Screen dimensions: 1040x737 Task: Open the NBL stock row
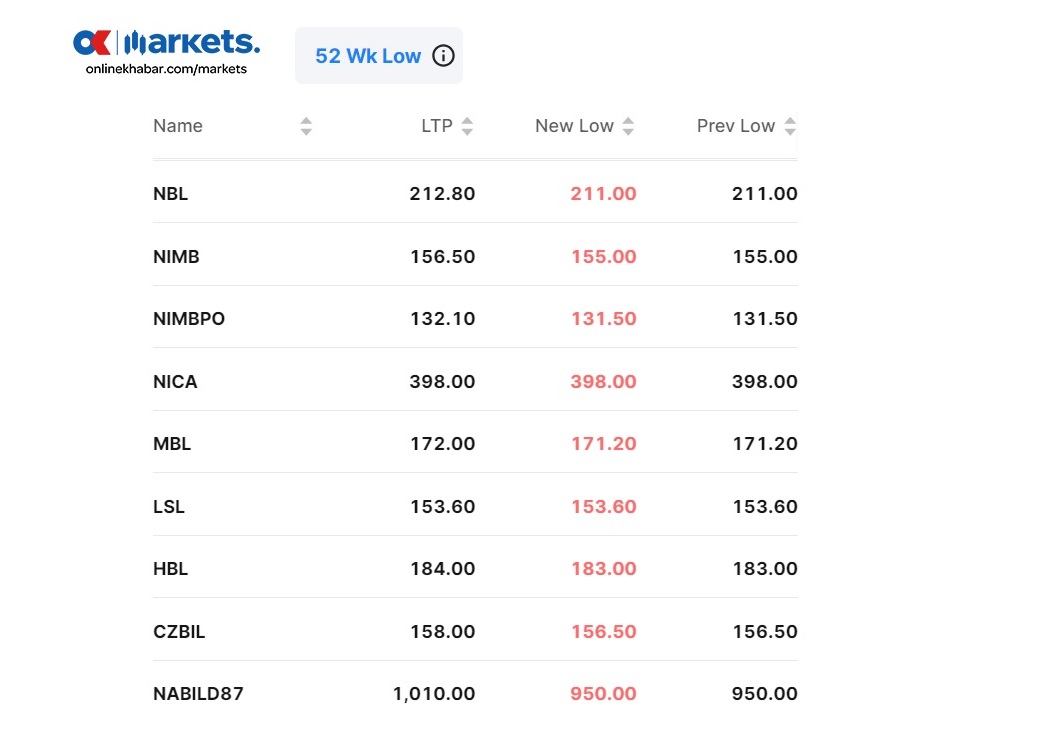475,194
